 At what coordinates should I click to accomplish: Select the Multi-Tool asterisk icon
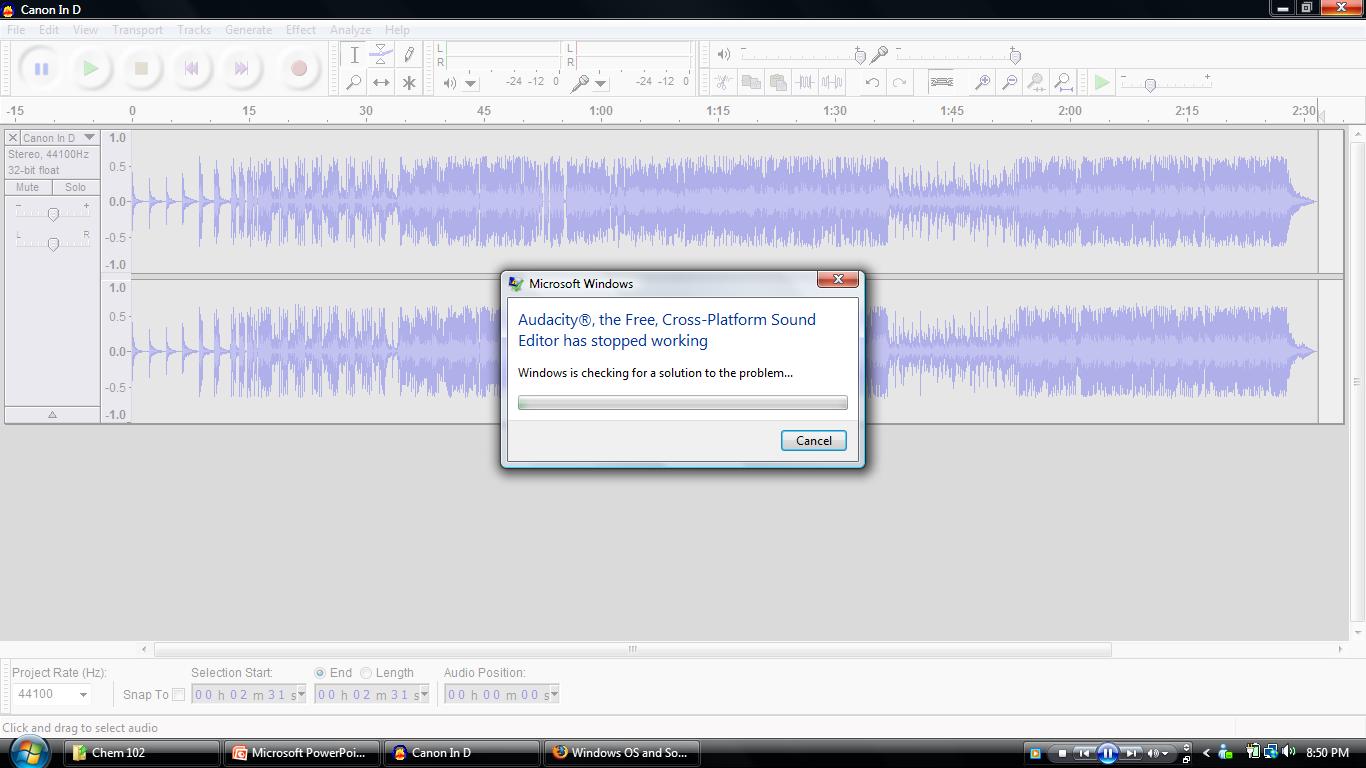[408, 82]
